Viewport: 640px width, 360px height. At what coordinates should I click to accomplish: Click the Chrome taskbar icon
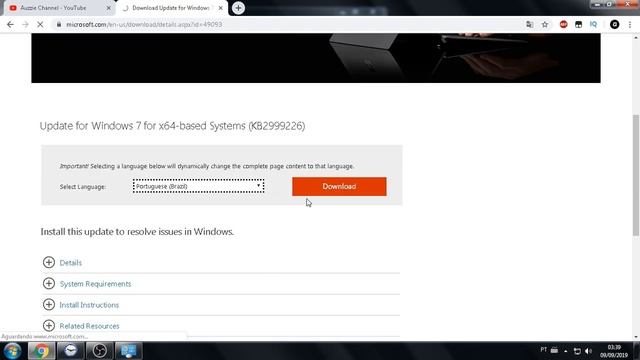41,351
